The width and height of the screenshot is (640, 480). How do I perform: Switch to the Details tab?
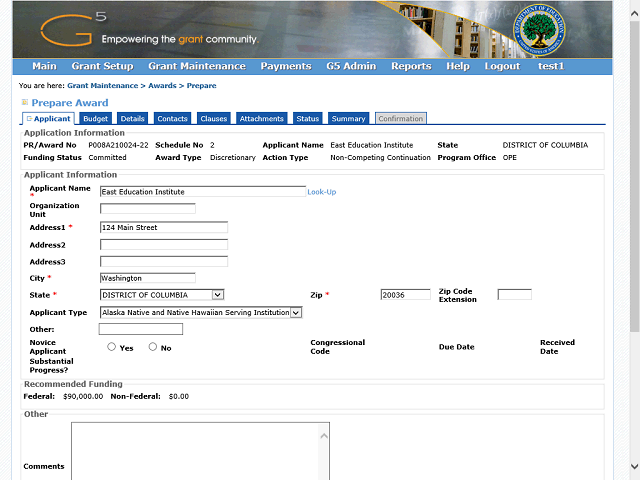[x=132, y=118]
